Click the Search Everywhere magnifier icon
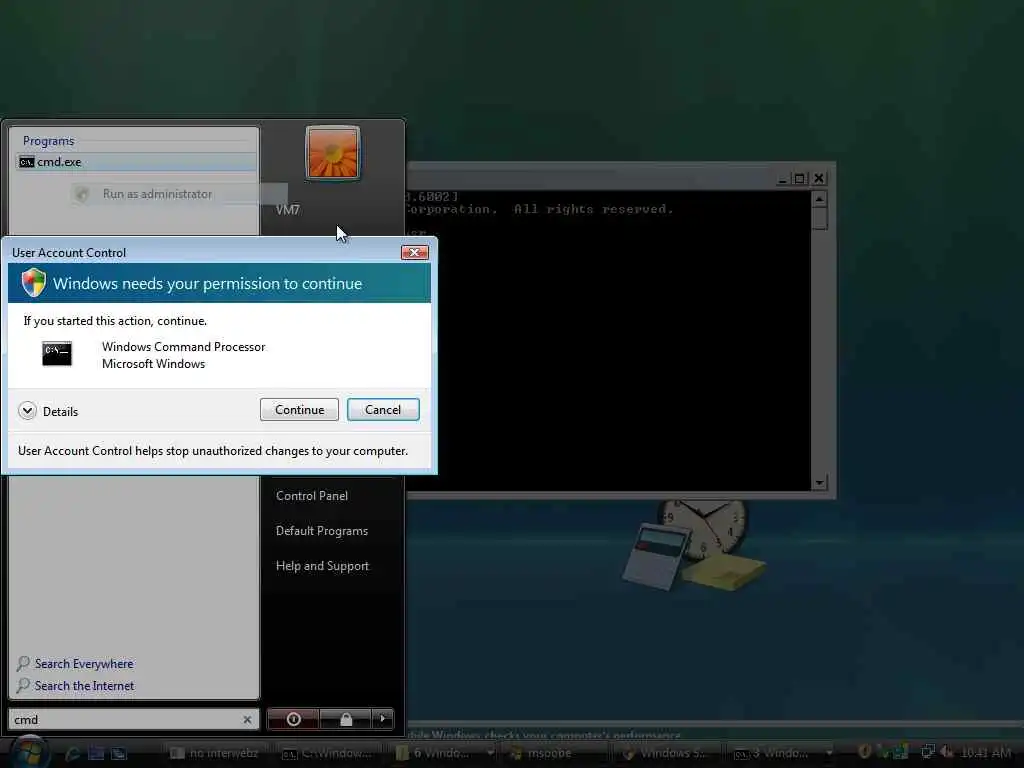Viewport: 1024px width, 768px height. click(23, 664)
